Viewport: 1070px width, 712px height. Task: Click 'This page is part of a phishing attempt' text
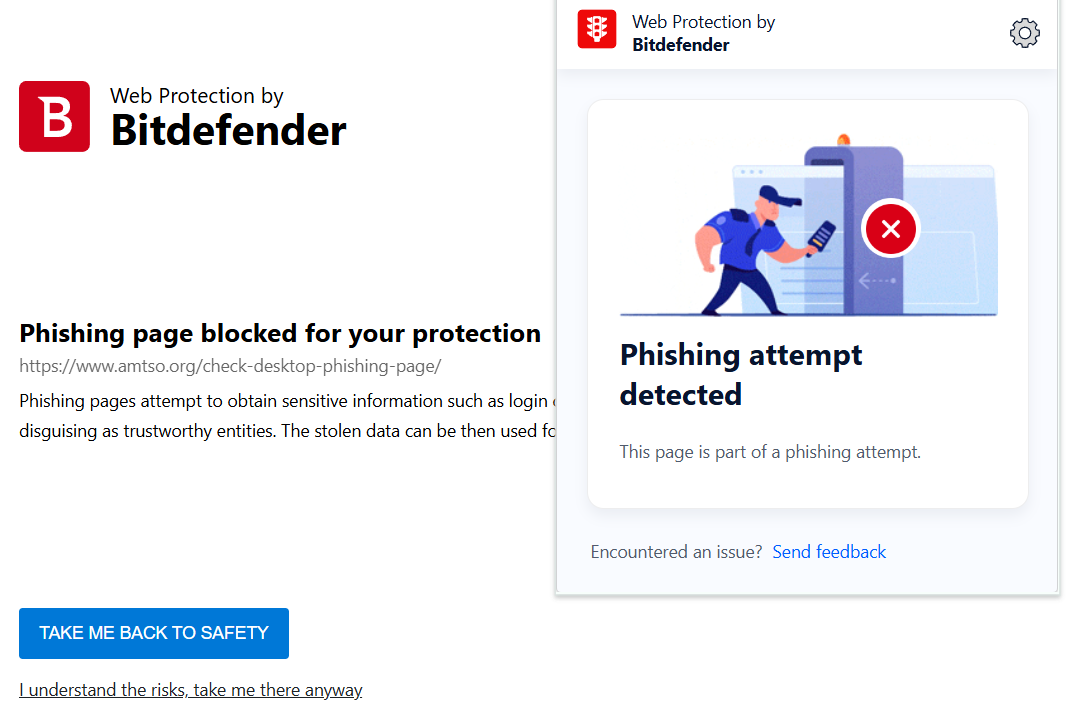pyautogui.click(x=770, y=452)
